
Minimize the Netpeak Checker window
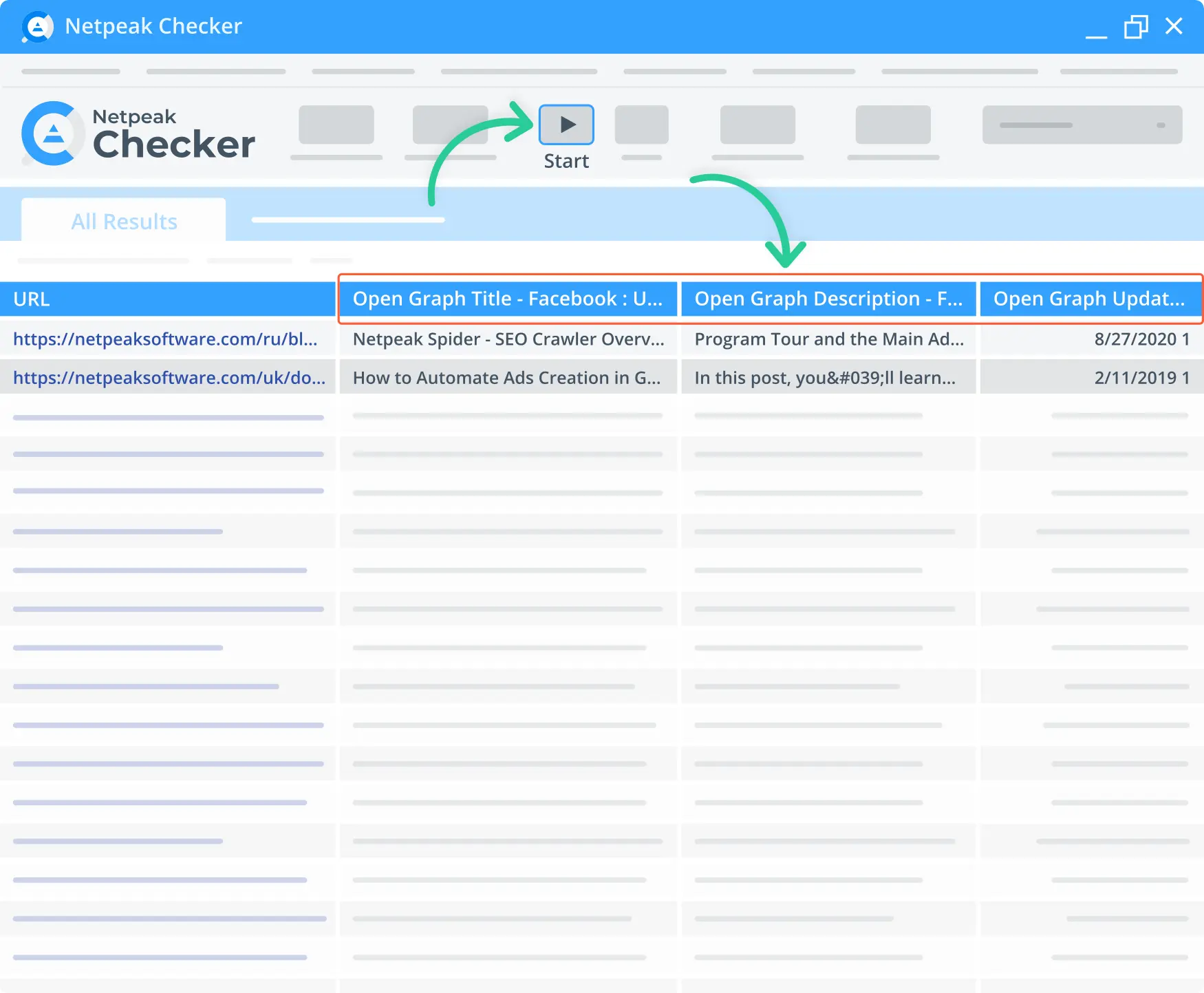pos(1096,36)
